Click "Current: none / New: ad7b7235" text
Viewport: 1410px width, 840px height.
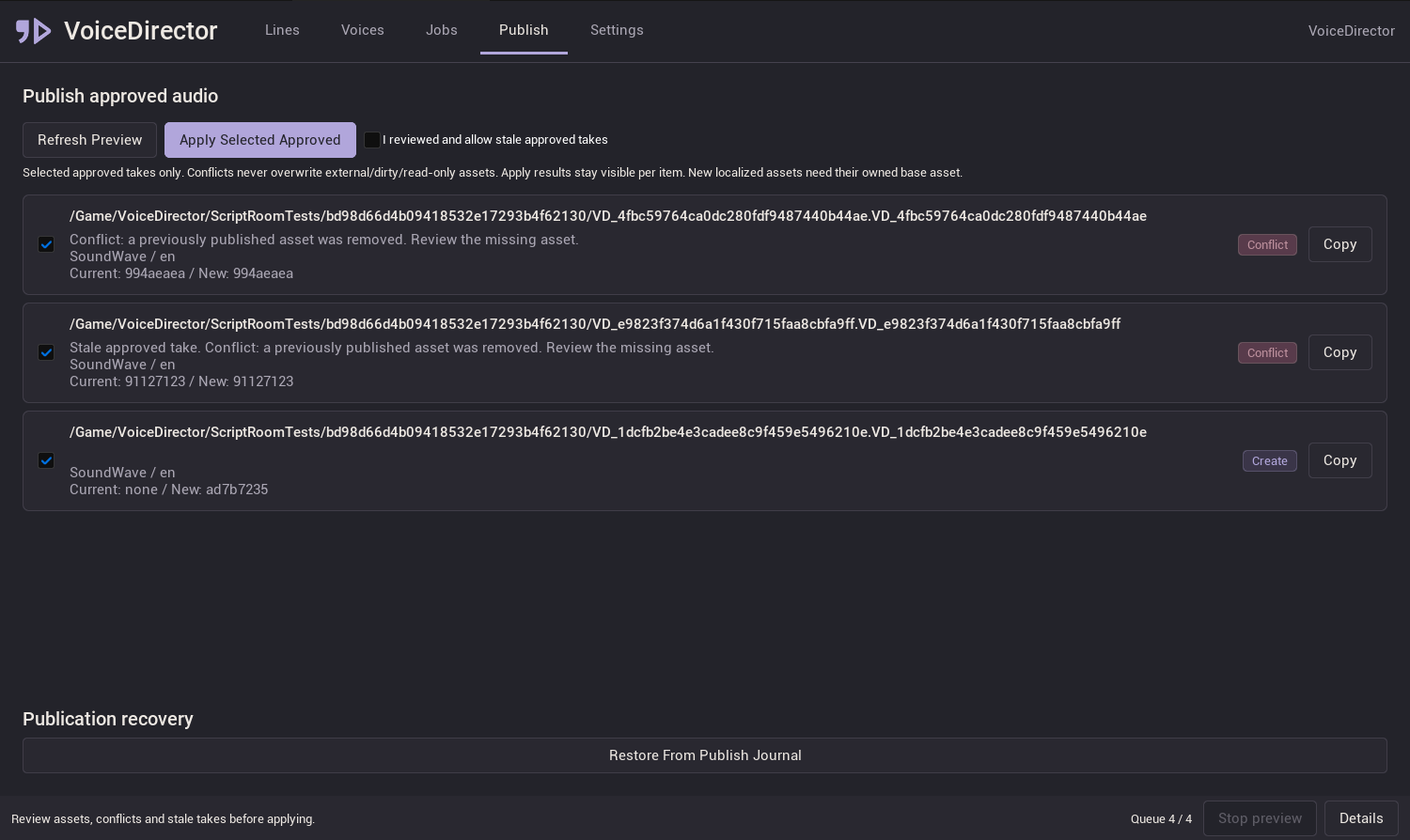pyautogui.click(x=168, y=490)
